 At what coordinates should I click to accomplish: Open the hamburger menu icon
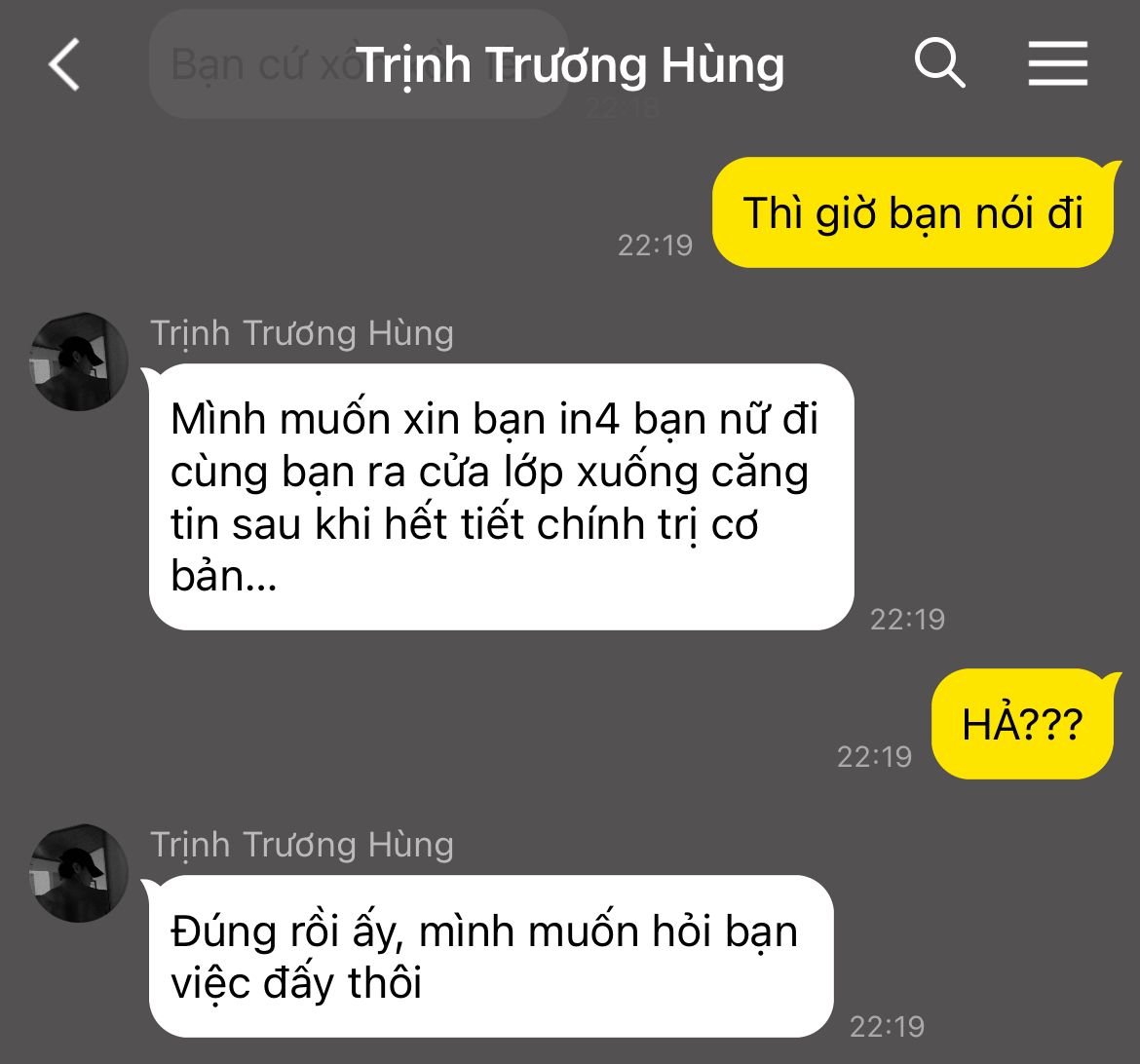point(1058,63)
